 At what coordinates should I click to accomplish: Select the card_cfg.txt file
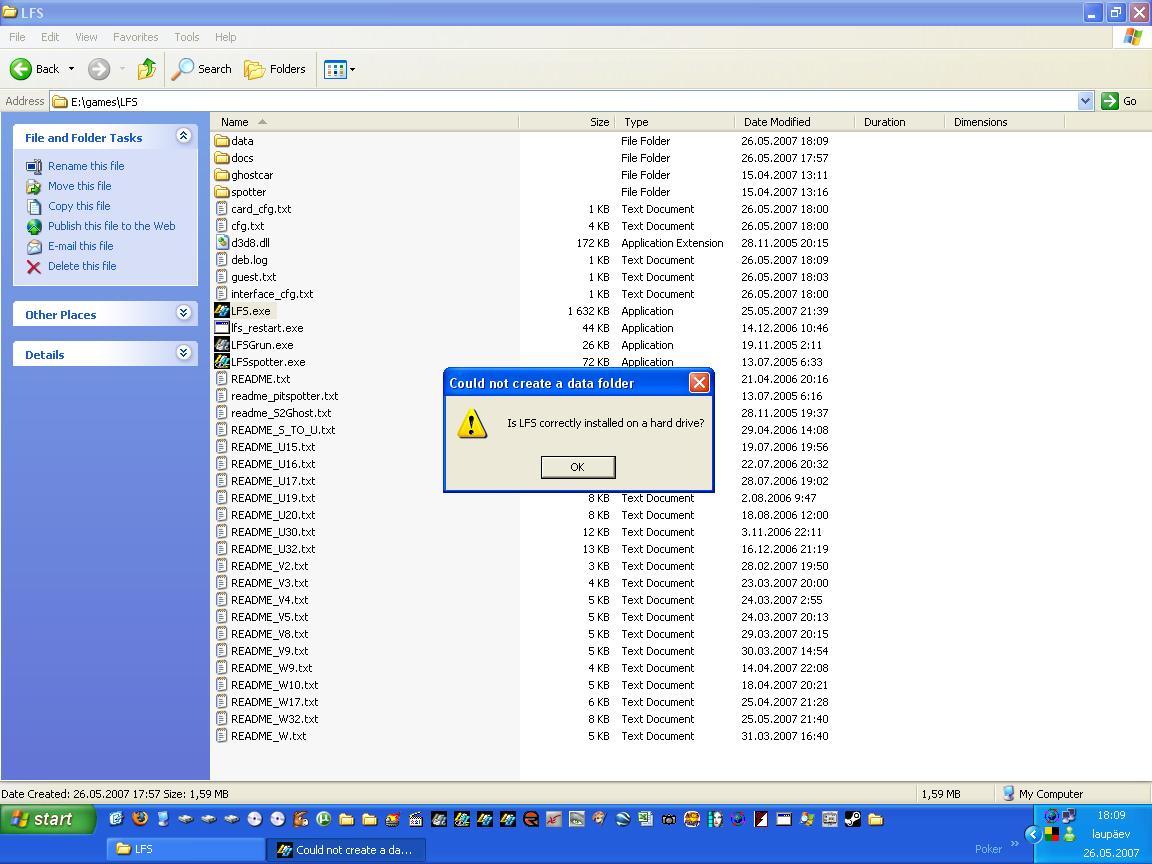[261, 209]
